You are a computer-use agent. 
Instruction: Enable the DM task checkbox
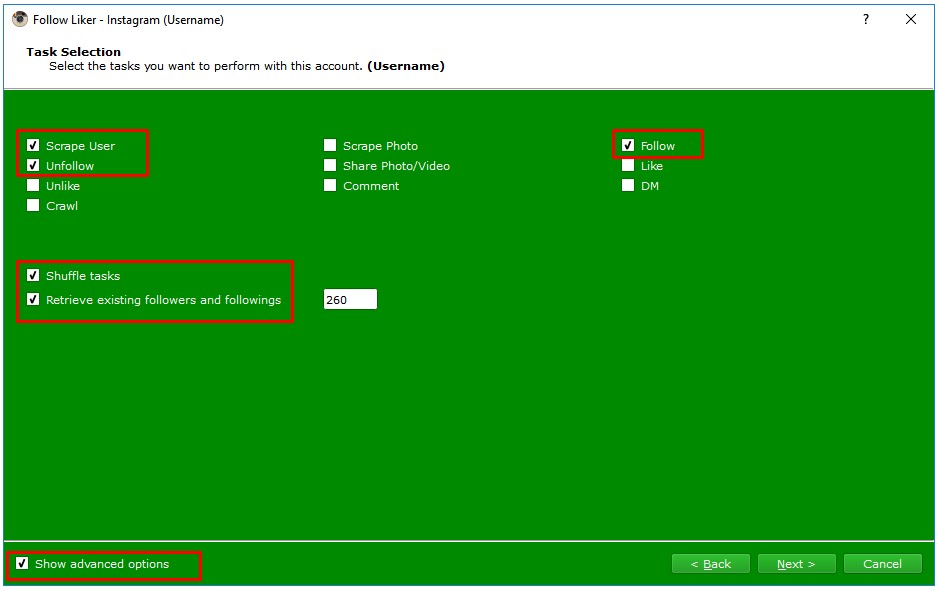click(x=628, y=186)
